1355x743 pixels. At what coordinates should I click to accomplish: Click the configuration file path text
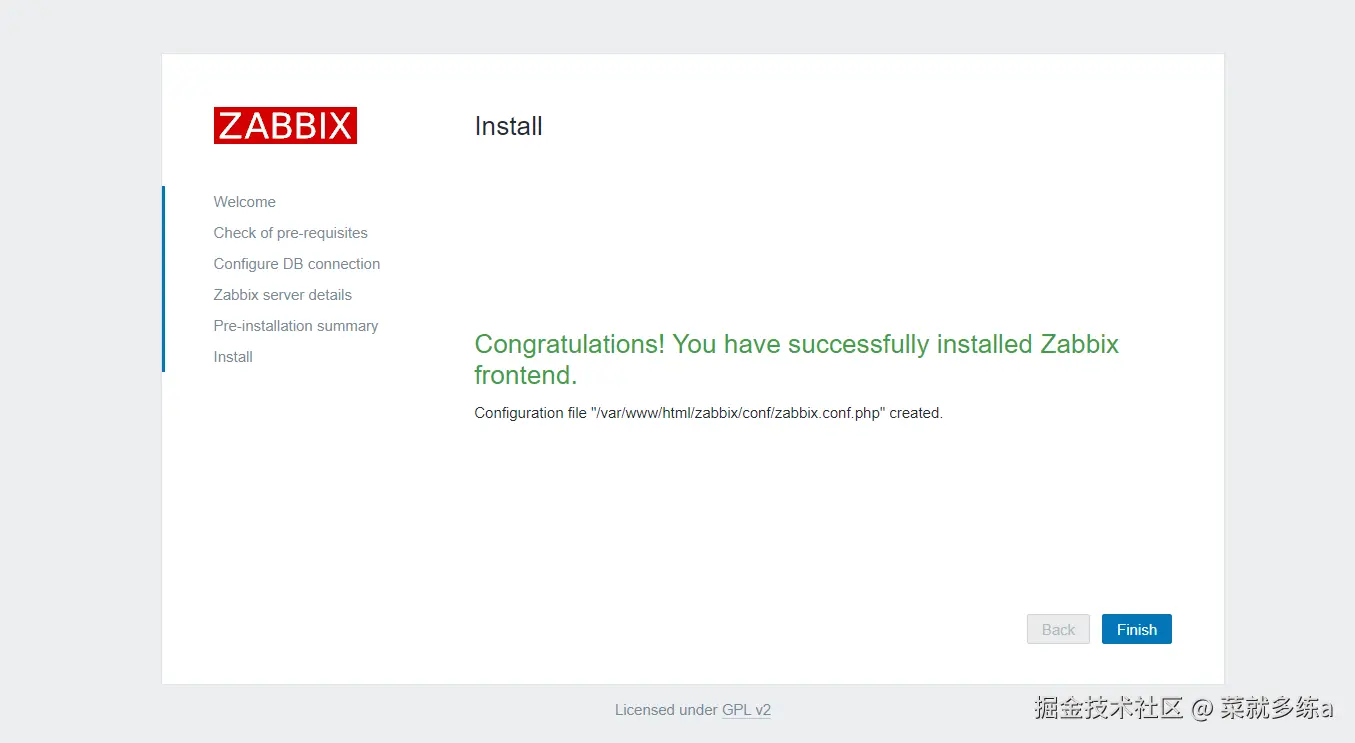tap(738, 413)
